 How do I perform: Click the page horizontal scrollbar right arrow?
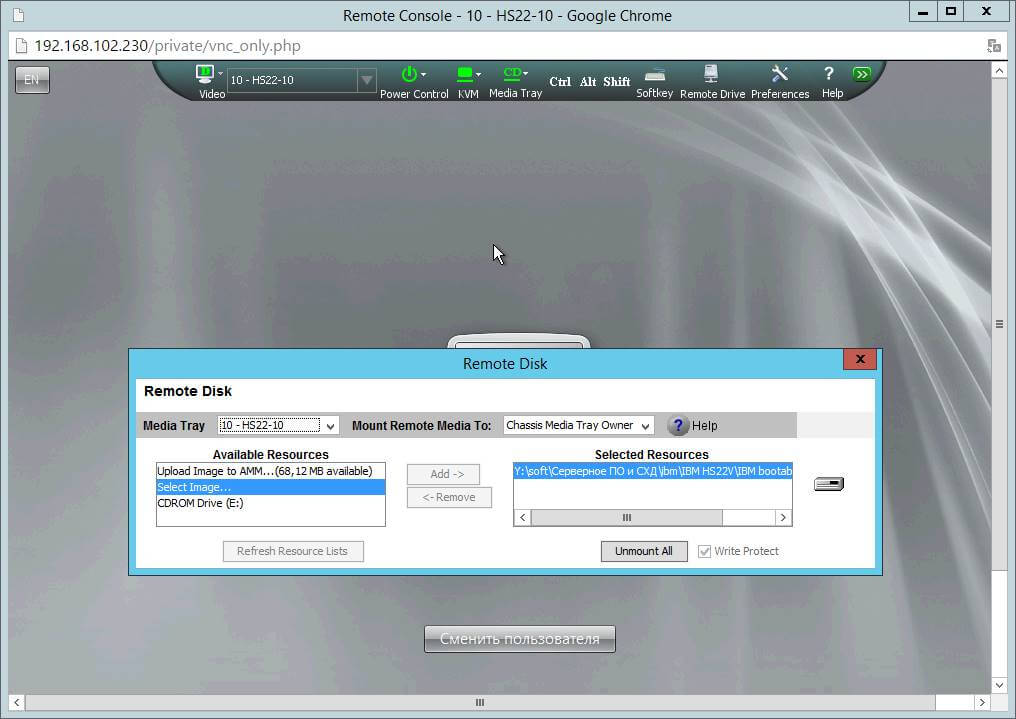pyautogui.click(x=983, y=703)
